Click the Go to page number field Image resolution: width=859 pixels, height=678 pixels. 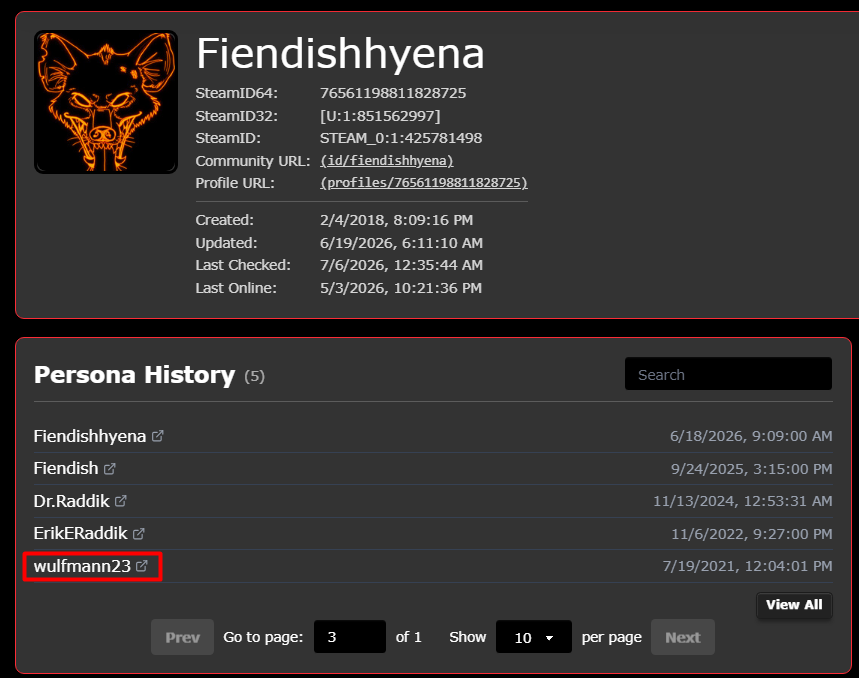click(350, 637)
